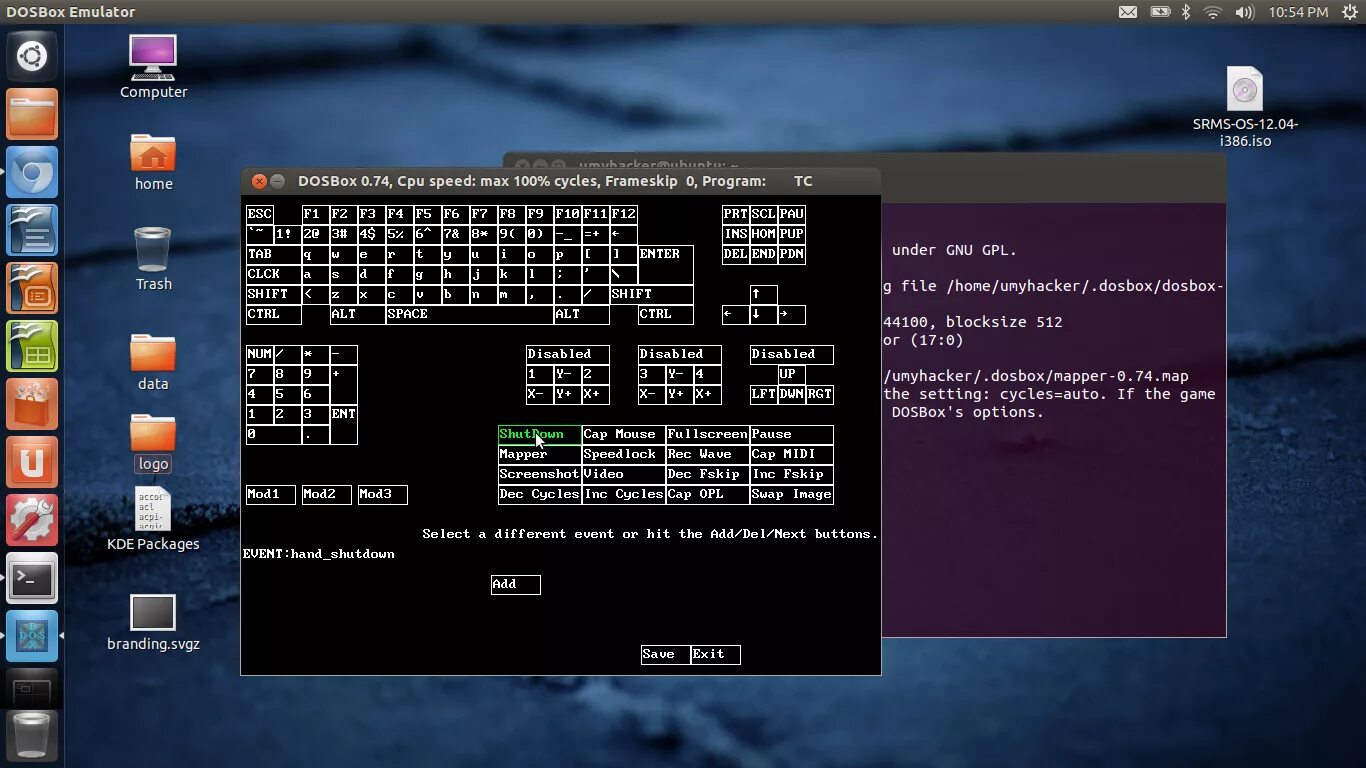The image size is (1366, 768).
Task: Select the Cap MIDI event
Action: click(791, 454)
